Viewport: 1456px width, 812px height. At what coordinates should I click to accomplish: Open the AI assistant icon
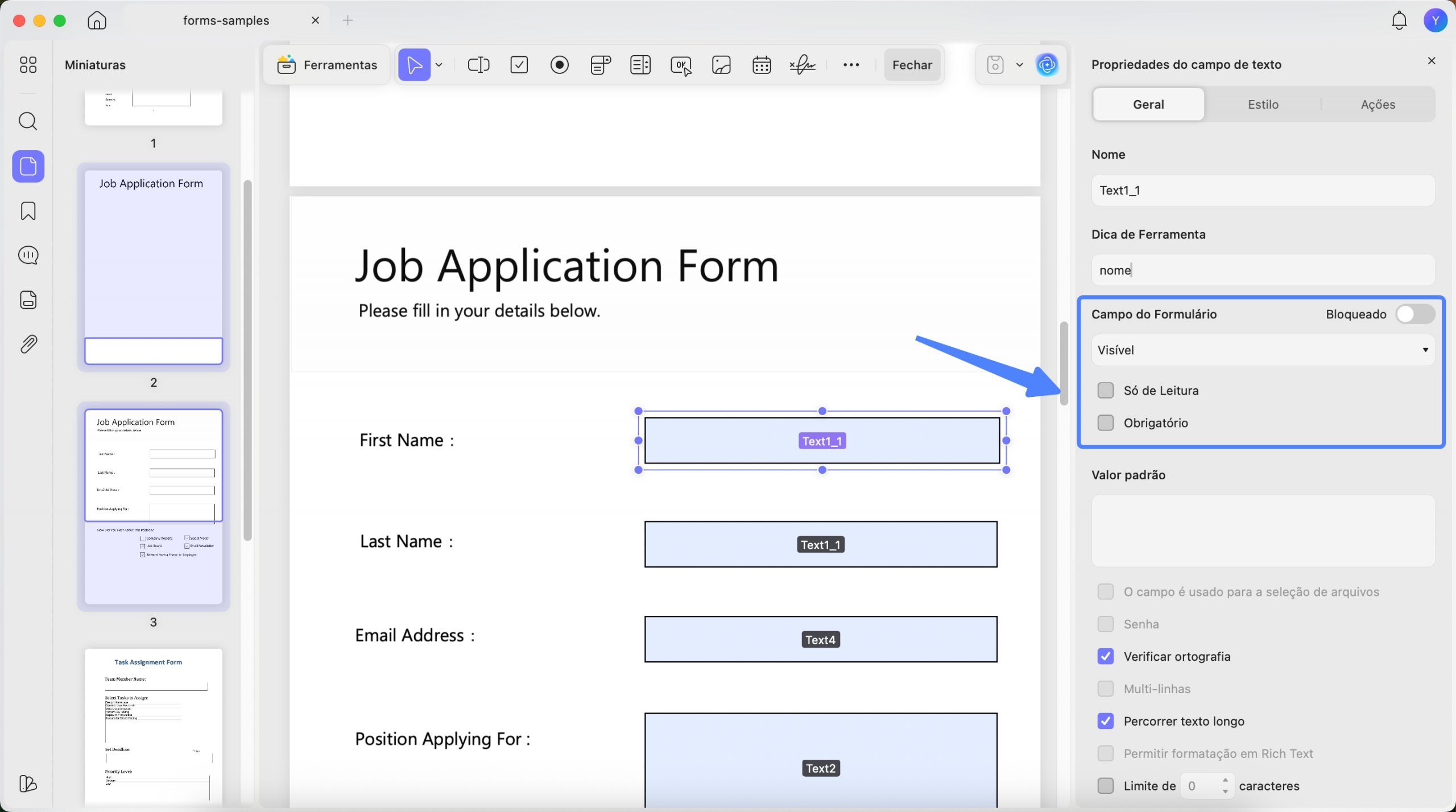(1047, 65)
